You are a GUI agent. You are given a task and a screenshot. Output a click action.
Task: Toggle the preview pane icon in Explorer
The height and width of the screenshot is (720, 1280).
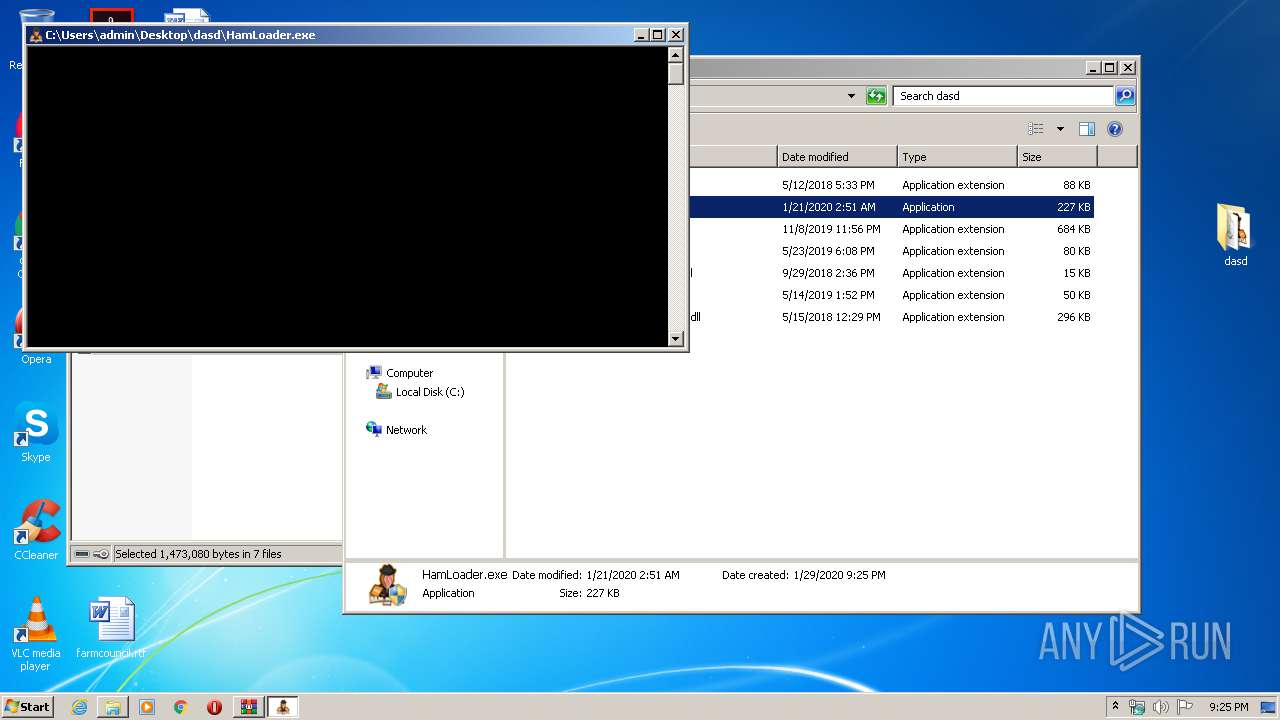1087,129
